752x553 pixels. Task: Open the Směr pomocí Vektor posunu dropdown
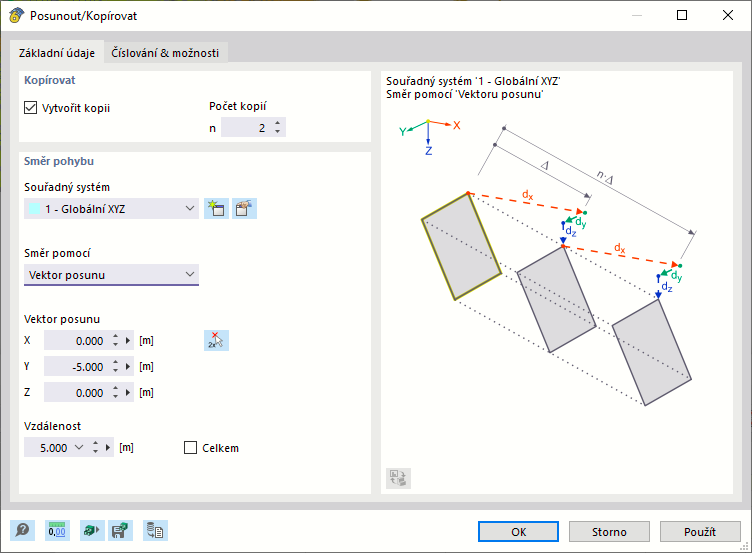coord(111,275)
